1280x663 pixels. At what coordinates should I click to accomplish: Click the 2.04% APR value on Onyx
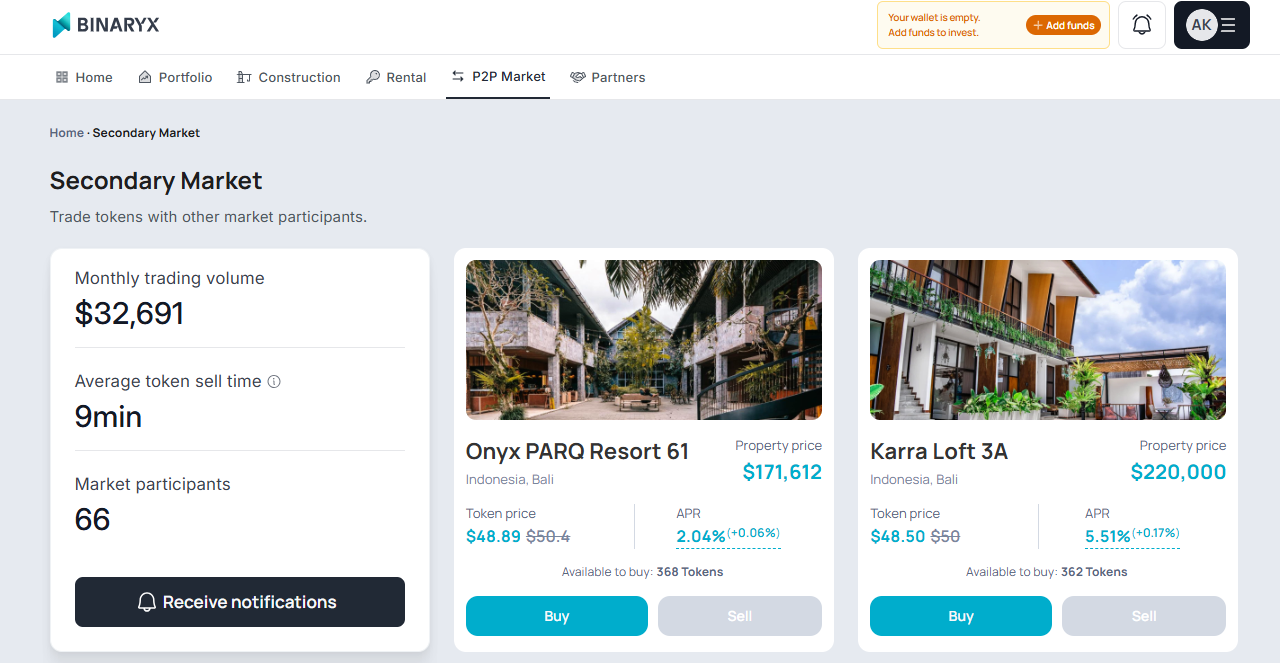point(701,536)
